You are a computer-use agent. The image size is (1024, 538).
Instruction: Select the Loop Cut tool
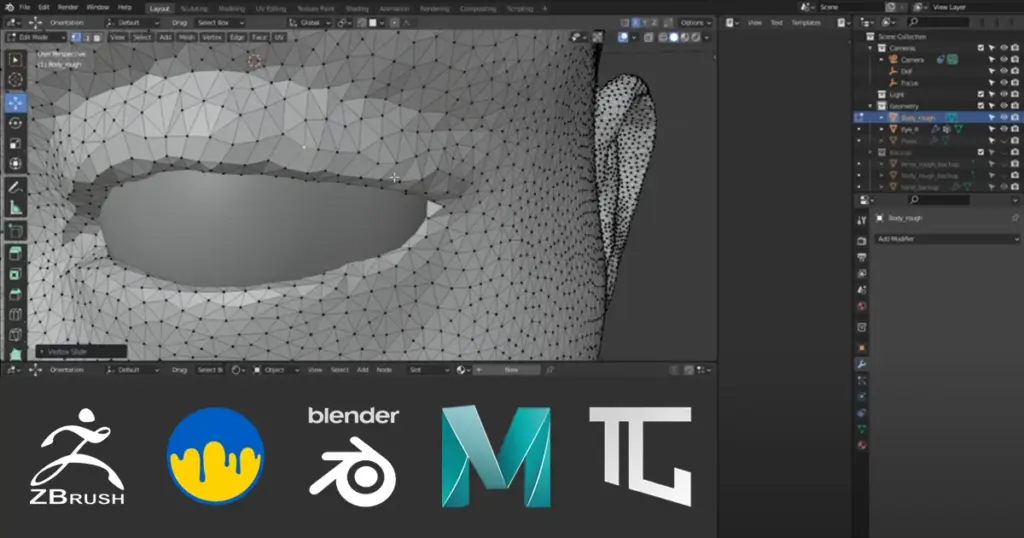tap(16, 315)
